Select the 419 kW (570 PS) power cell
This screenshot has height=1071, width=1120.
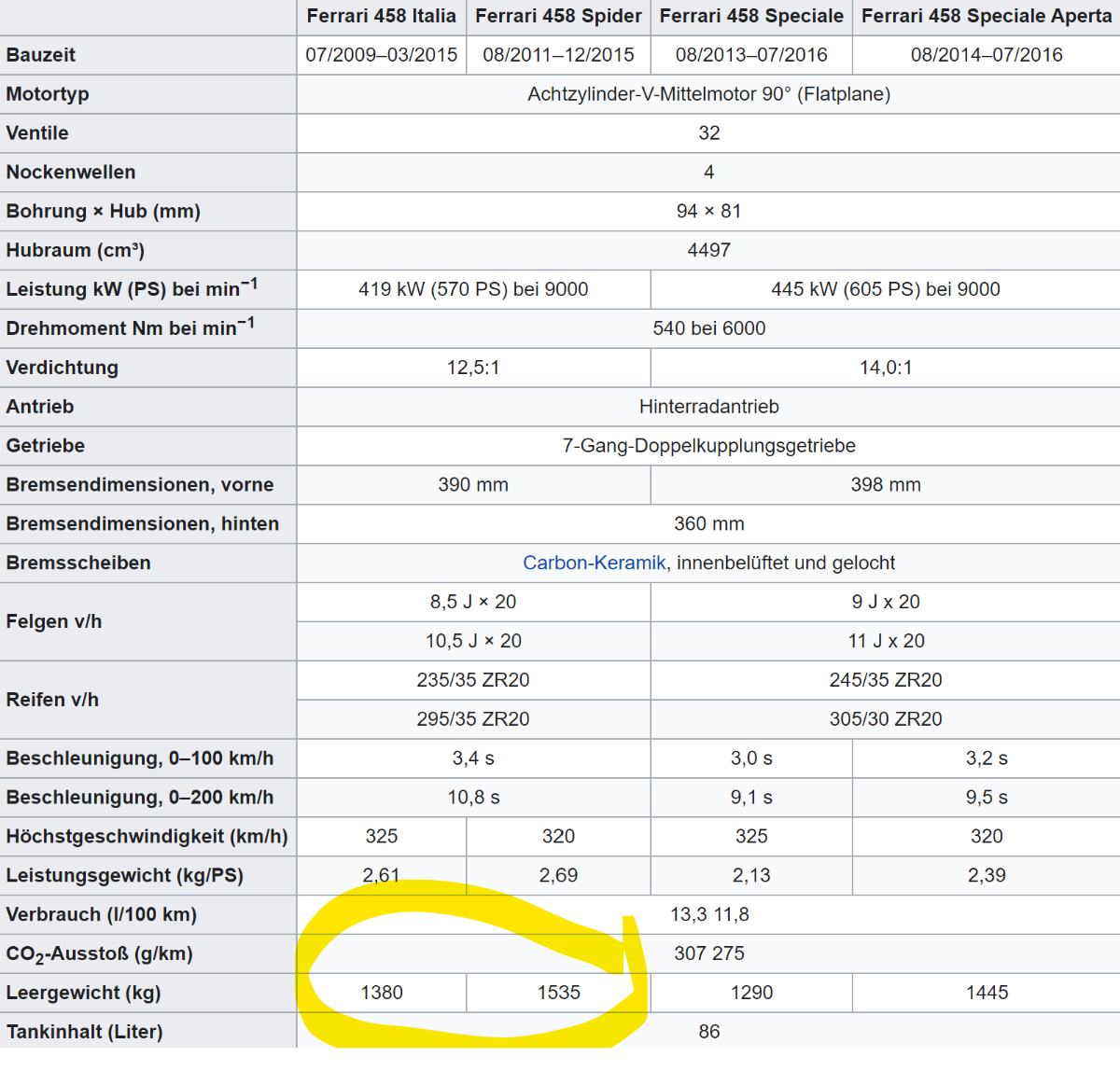click(x=473, y=289)
